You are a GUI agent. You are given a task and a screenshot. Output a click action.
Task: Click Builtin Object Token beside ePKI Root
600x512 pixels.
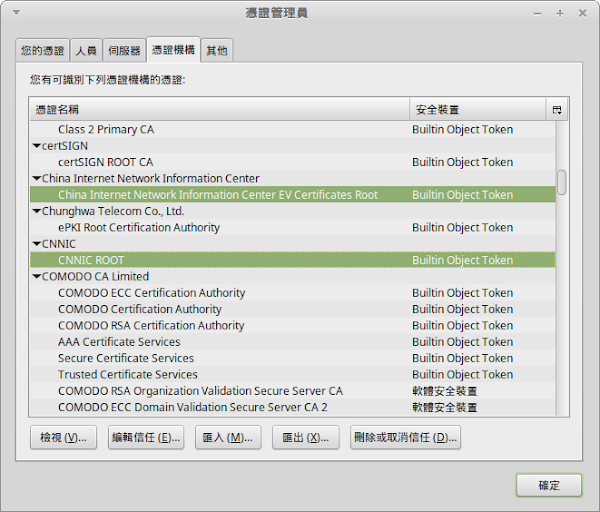(462, 227)
